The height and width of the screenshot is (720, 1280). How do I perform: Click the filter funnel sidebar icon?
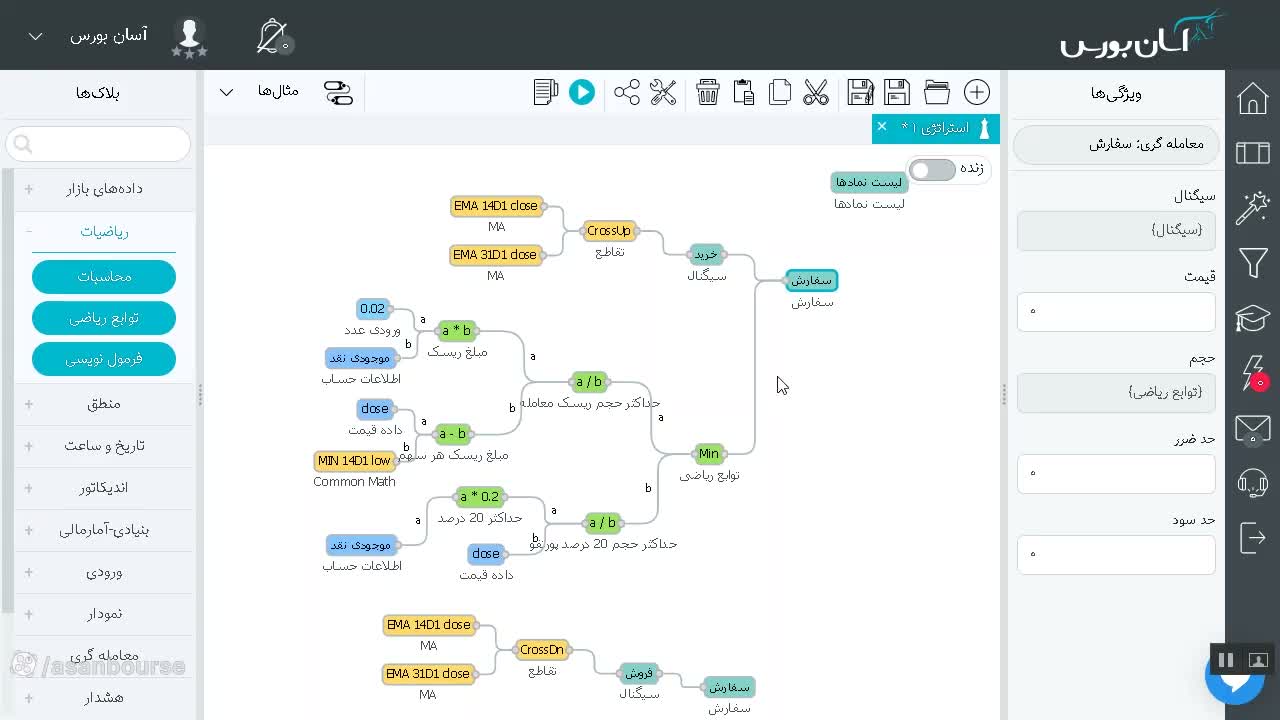tap(1252, 263)
